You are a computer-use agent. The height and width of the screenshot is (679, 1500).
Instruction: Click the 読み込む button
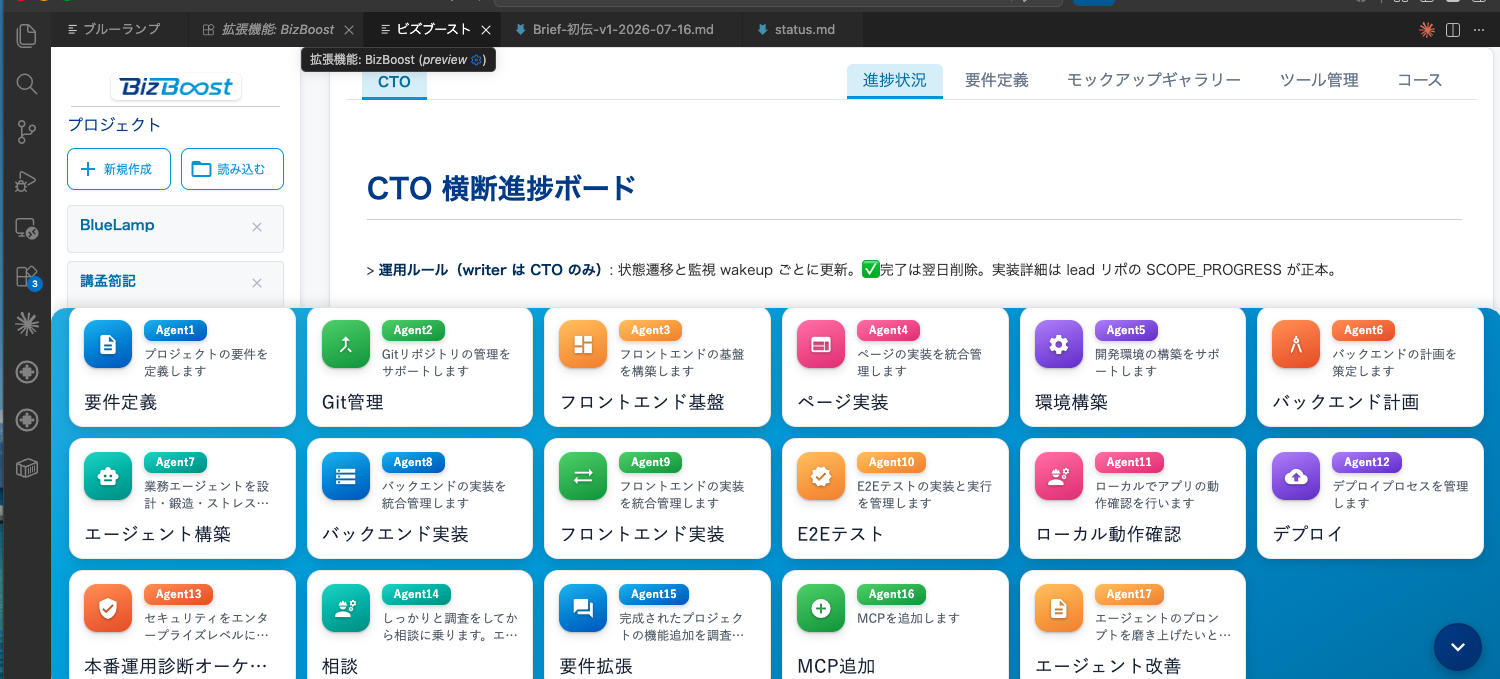tap(232, 169)
